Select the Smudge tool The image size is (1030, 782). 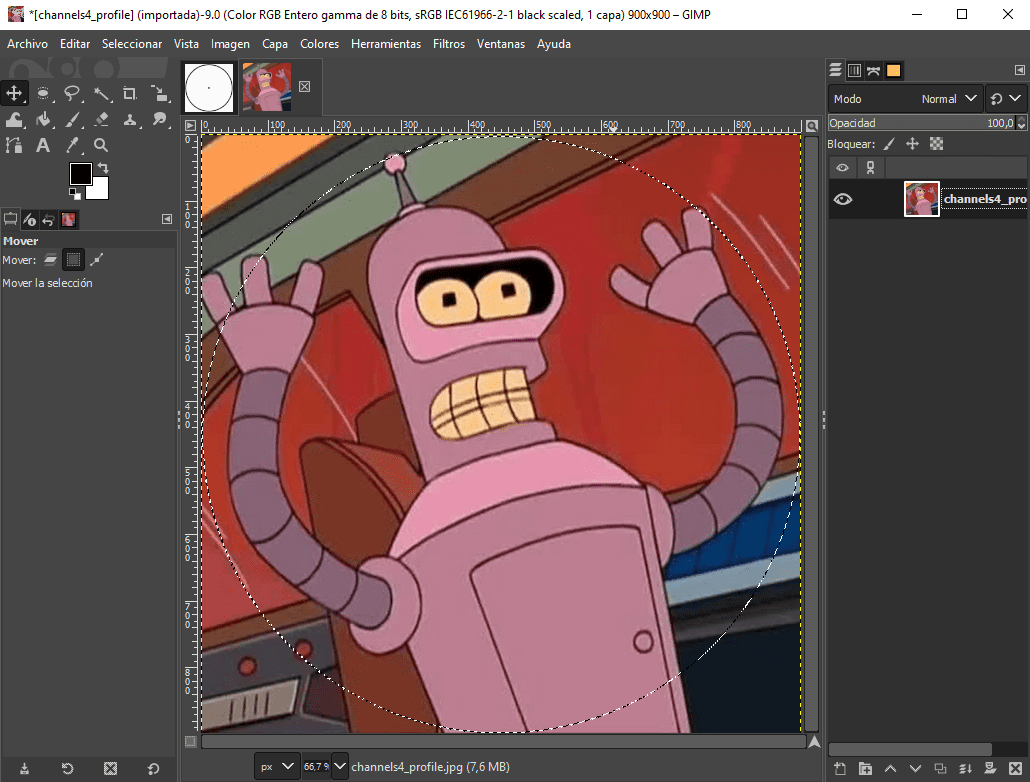(x=158, y=120)
